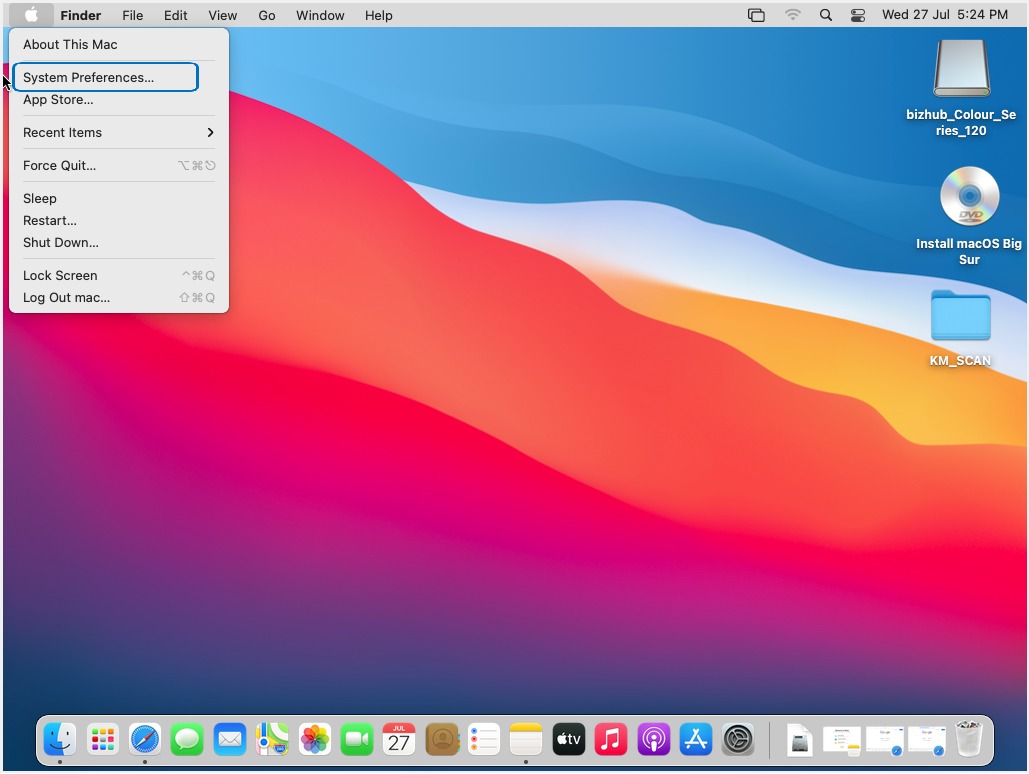Select the KM_SCAN folder on desktop

[960, 318]
